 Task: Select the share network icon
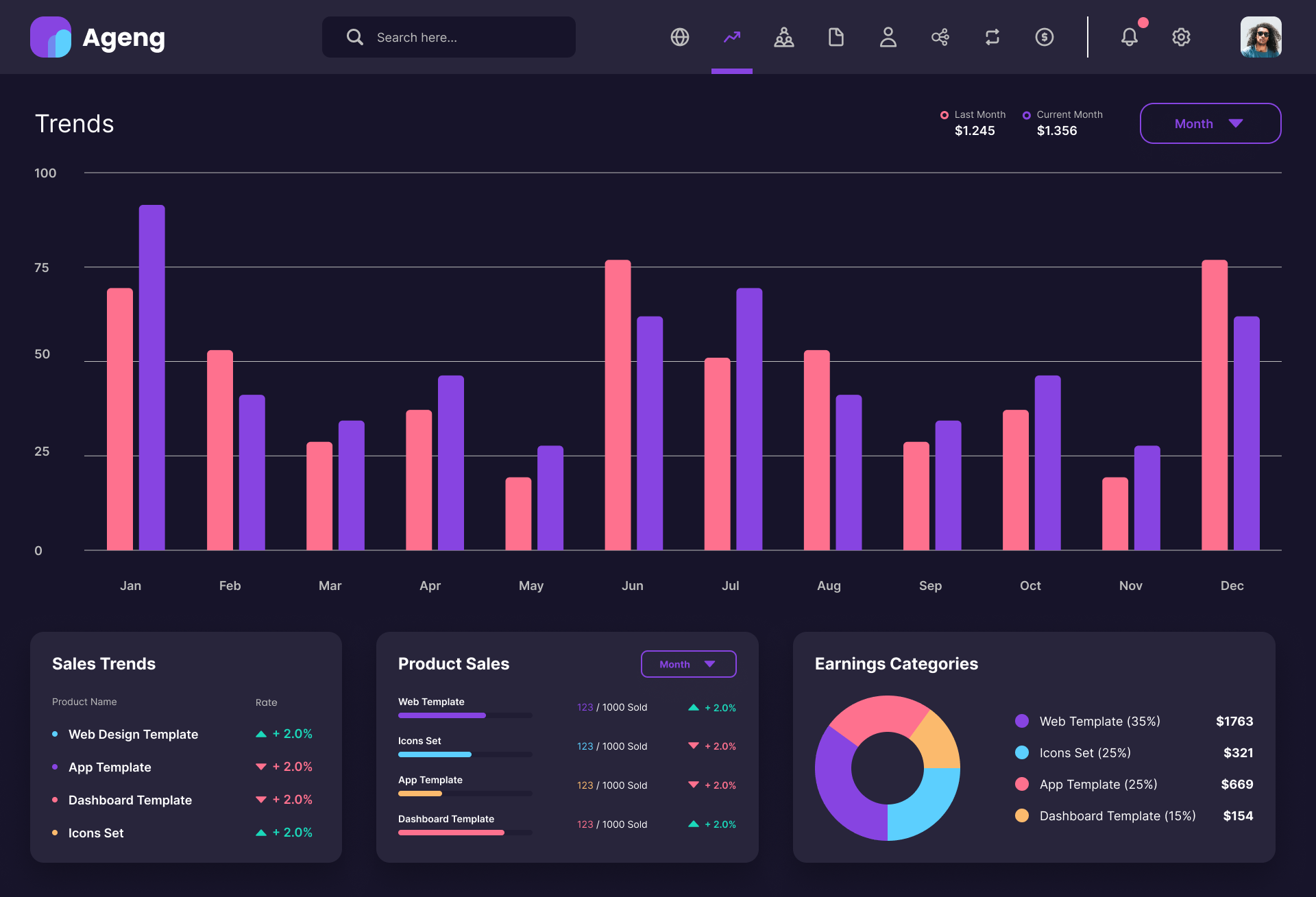click(940, 37)
